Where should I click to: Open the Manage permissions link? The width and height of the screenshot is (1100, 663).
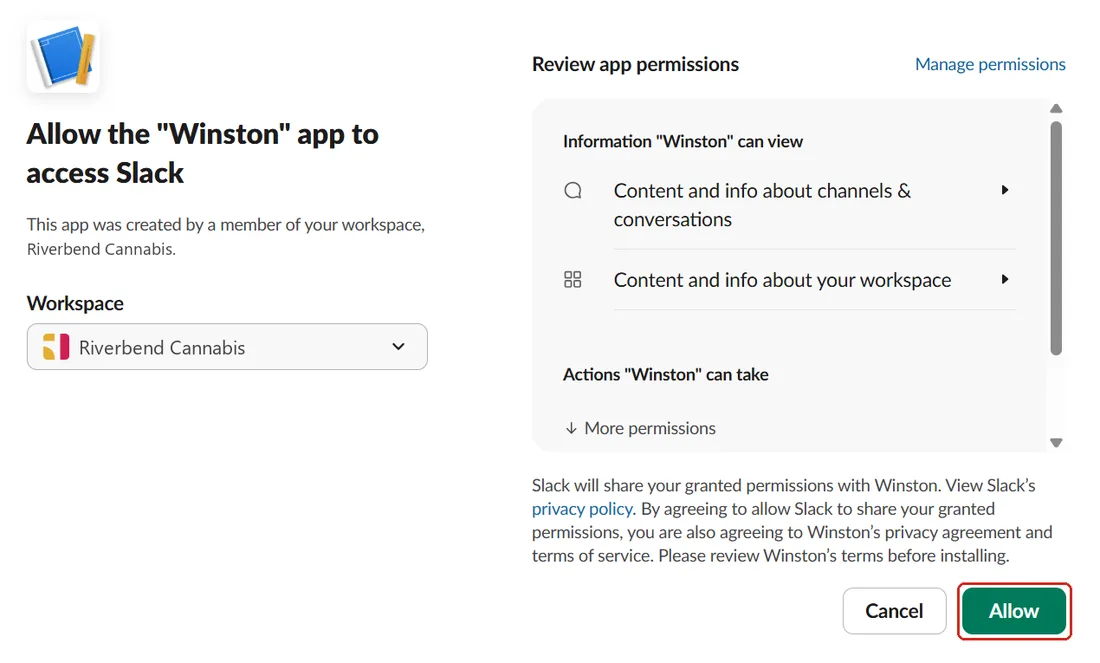(990, 64)
